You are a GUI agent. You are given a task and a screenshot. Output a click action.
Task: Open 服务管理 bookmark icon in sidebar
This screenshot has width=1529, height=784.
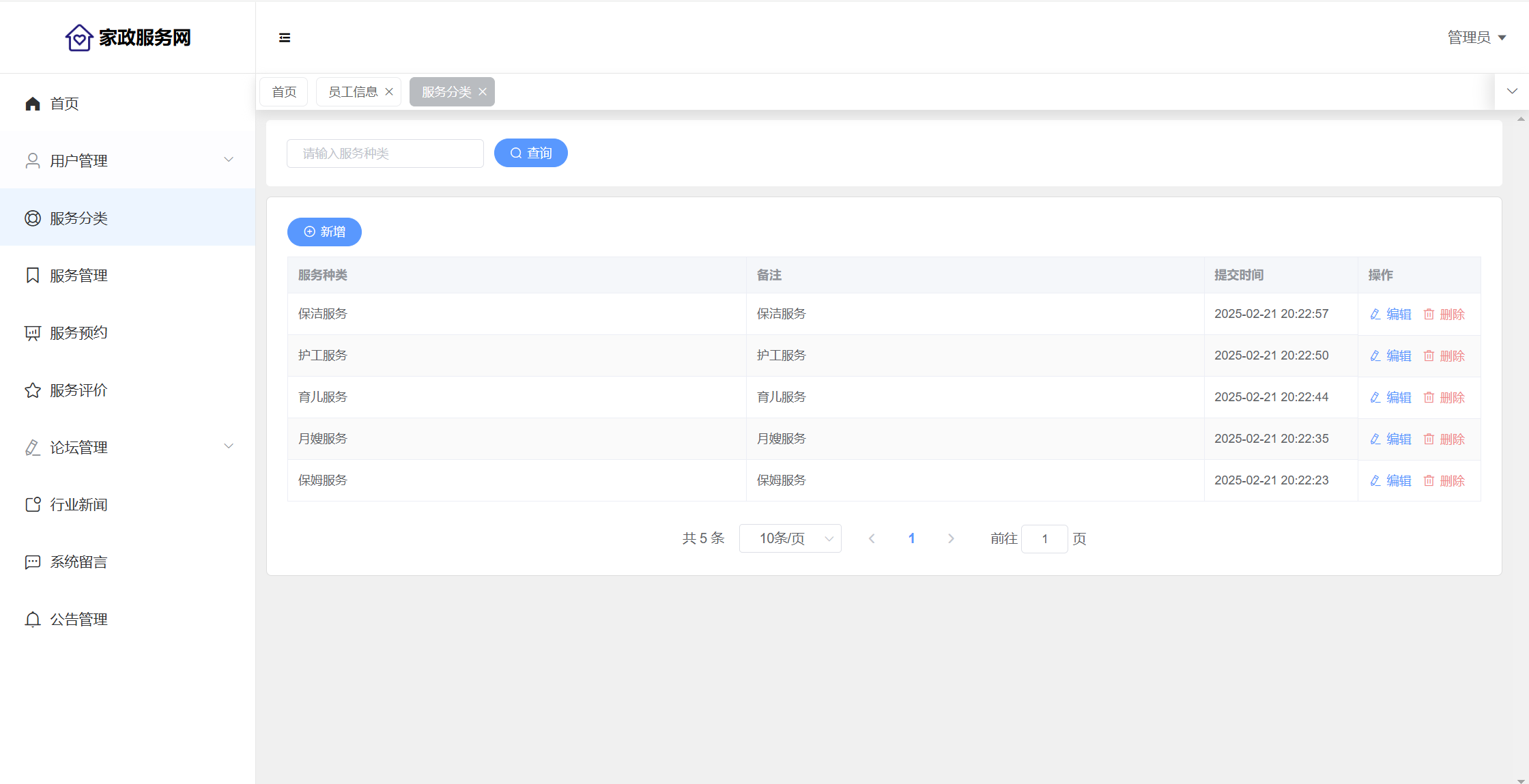[x=33, y=275]
